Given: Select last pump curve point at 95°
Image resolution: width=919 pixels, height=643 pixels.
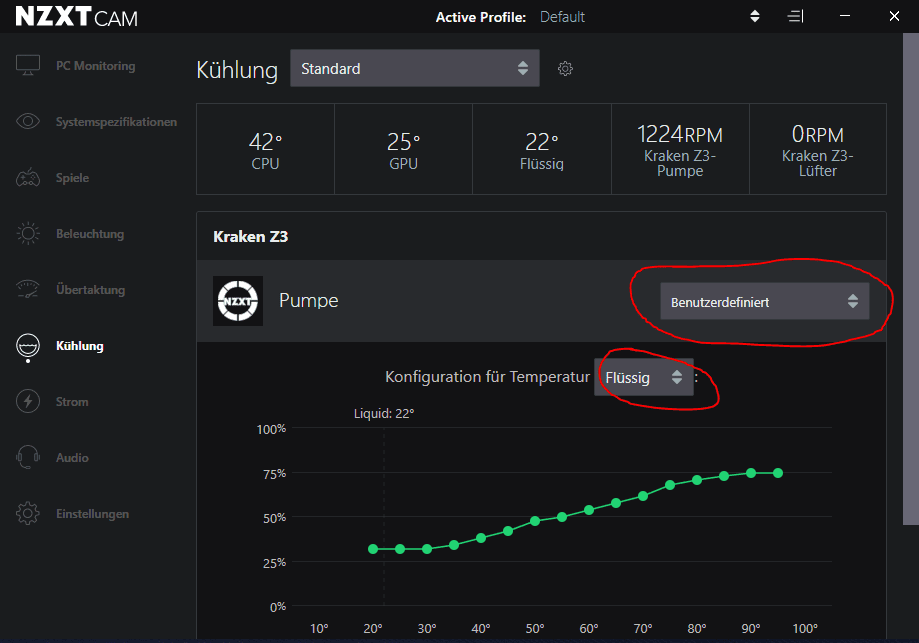Looking at the screenshot, I should pyautogui.click(x=778, y=473).
